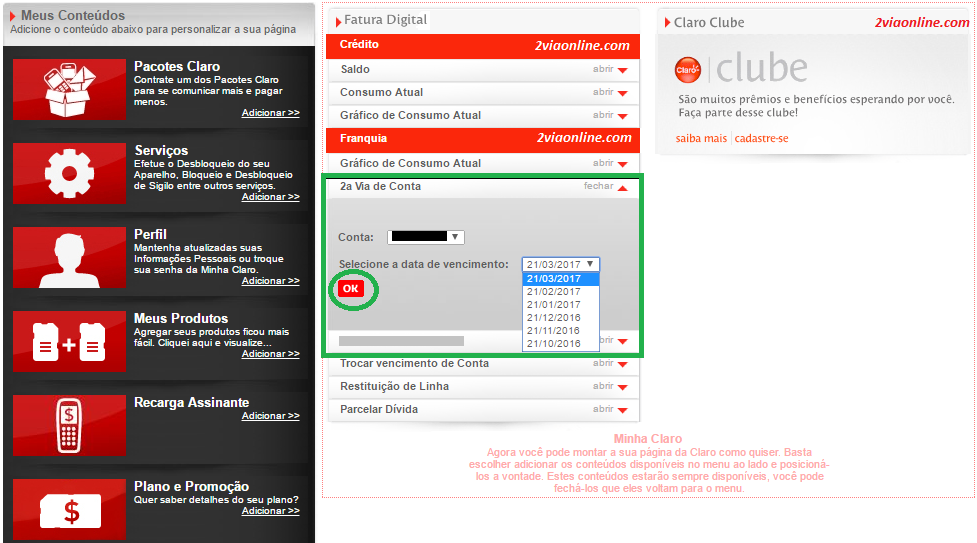
Task: Add the Meus Produtos content
Action: (270, 354)
